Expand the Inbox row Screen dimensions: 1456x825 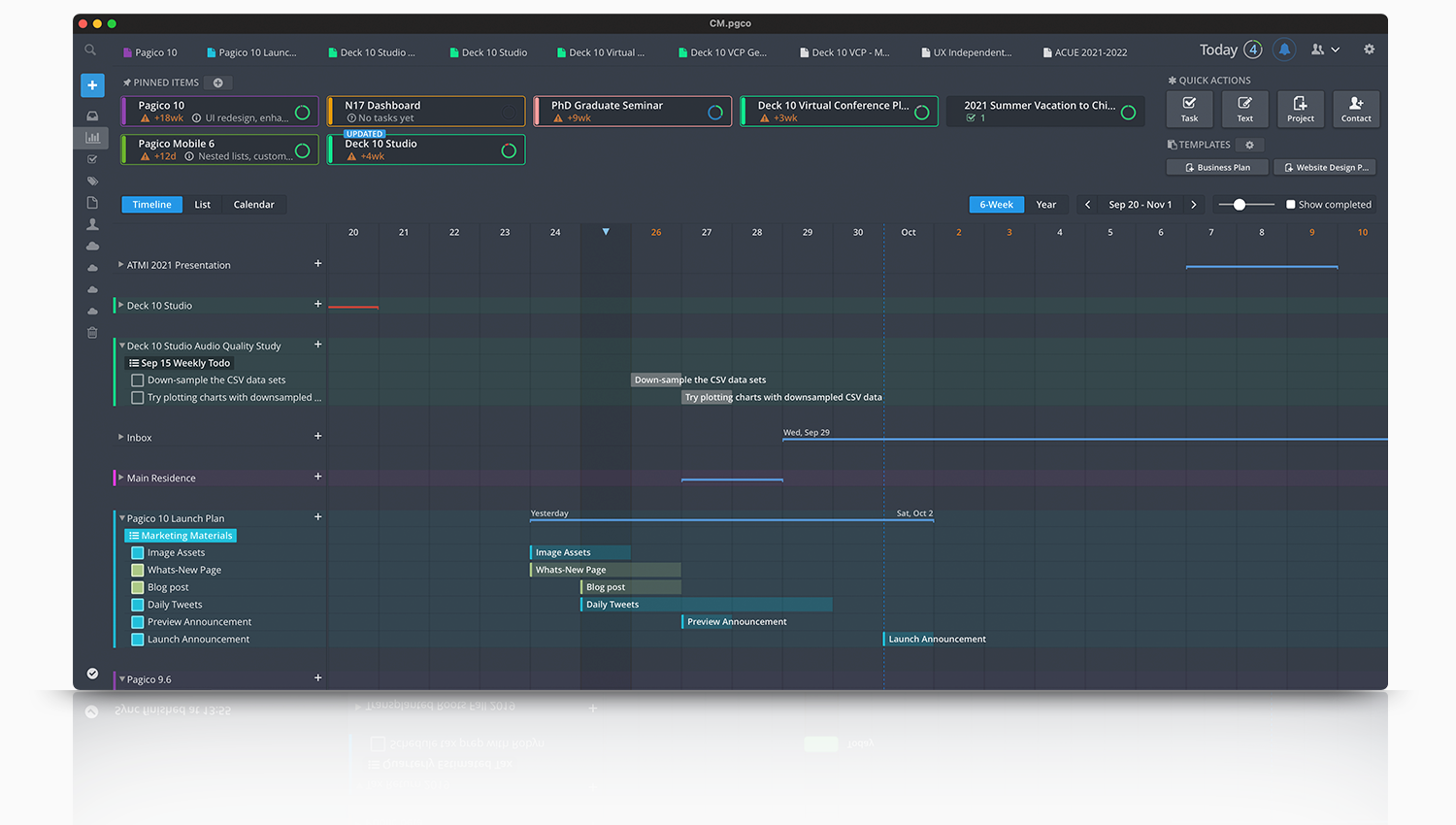point(121,437)
